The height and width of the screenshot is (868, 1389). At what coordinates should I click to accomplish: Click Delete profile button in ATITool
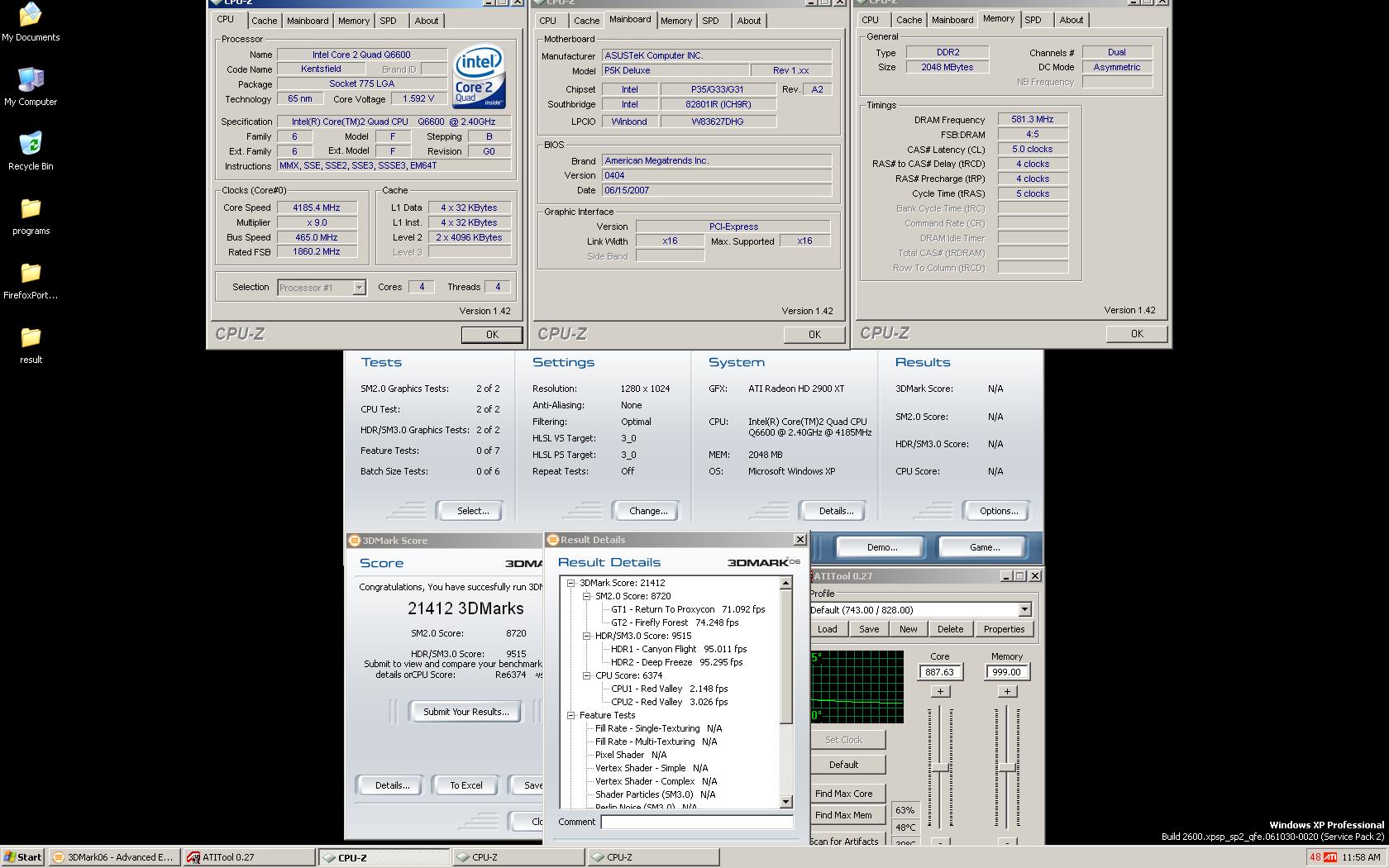click(x=950, y=629)
